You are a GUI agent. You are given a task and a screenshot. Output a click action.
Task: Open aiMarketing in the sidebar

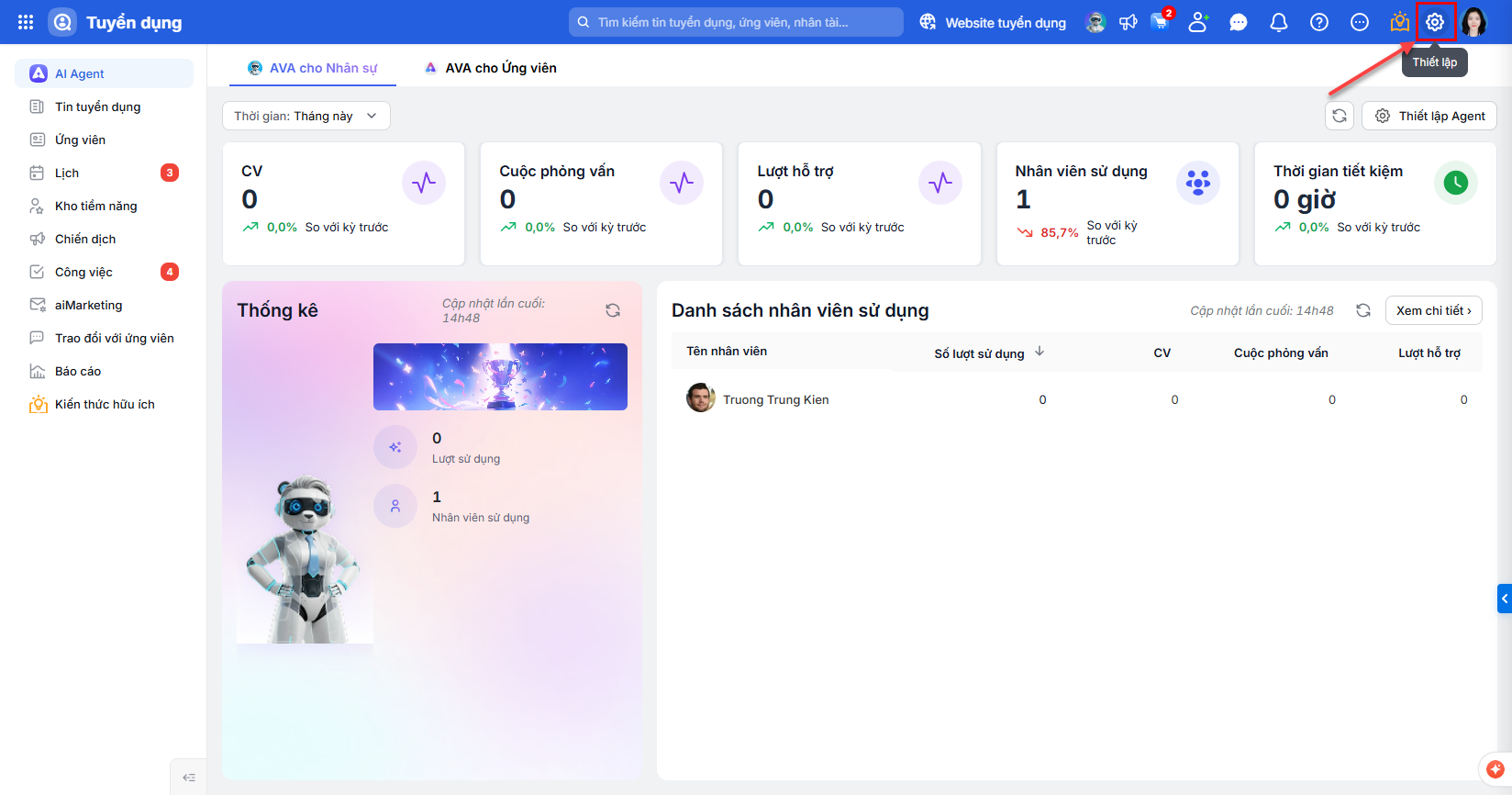(105, 305)
